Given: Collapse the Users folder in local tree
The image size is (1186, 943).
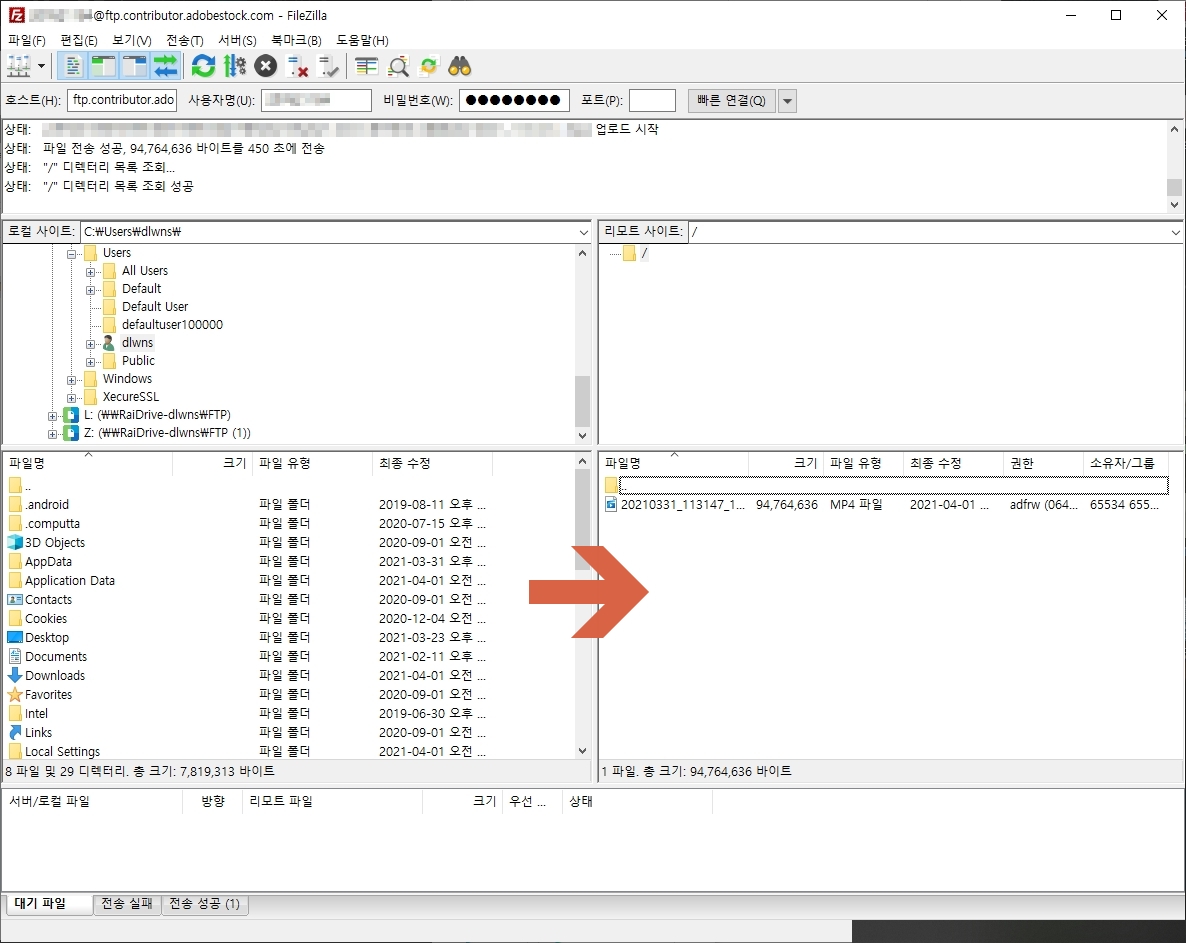Looking at the screenshot, I should click(71, 254).
